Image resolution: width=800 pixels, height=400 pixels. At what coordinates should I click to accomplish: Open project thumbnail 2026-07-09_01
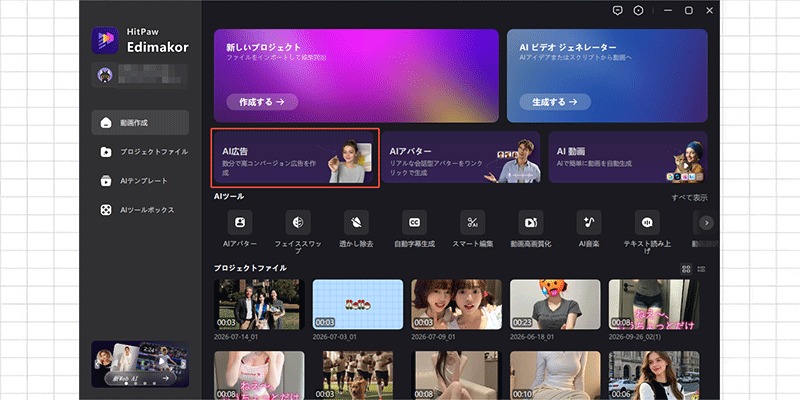pyautogui.click(x=457, y=304)
